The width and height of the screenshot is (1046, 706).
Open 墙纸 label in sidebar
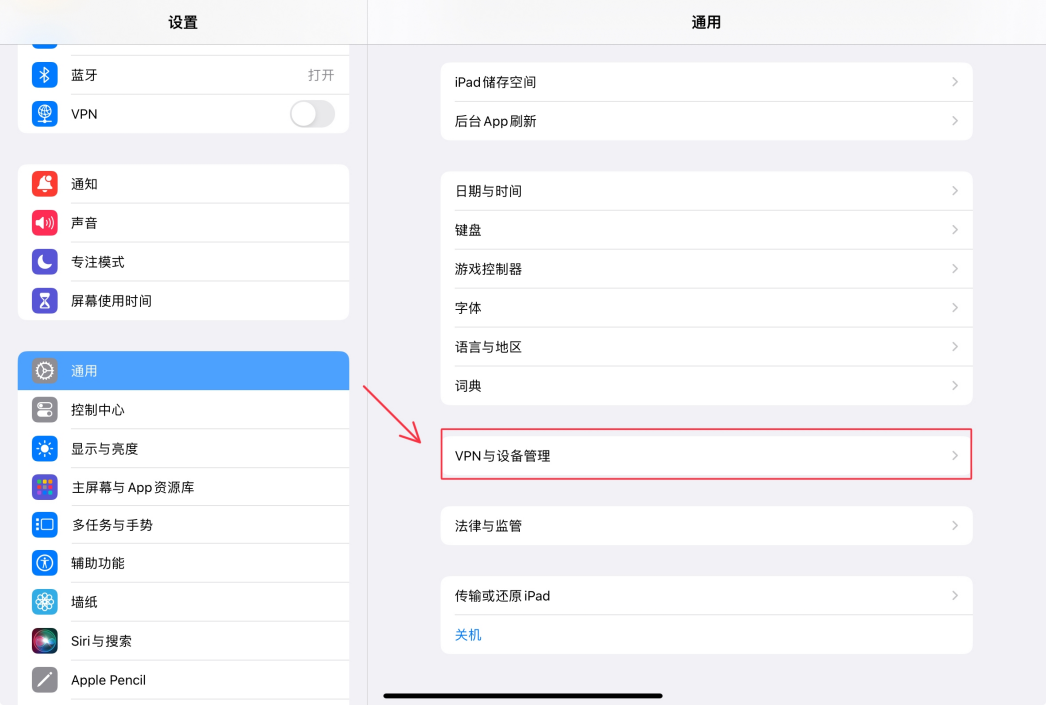85,602
